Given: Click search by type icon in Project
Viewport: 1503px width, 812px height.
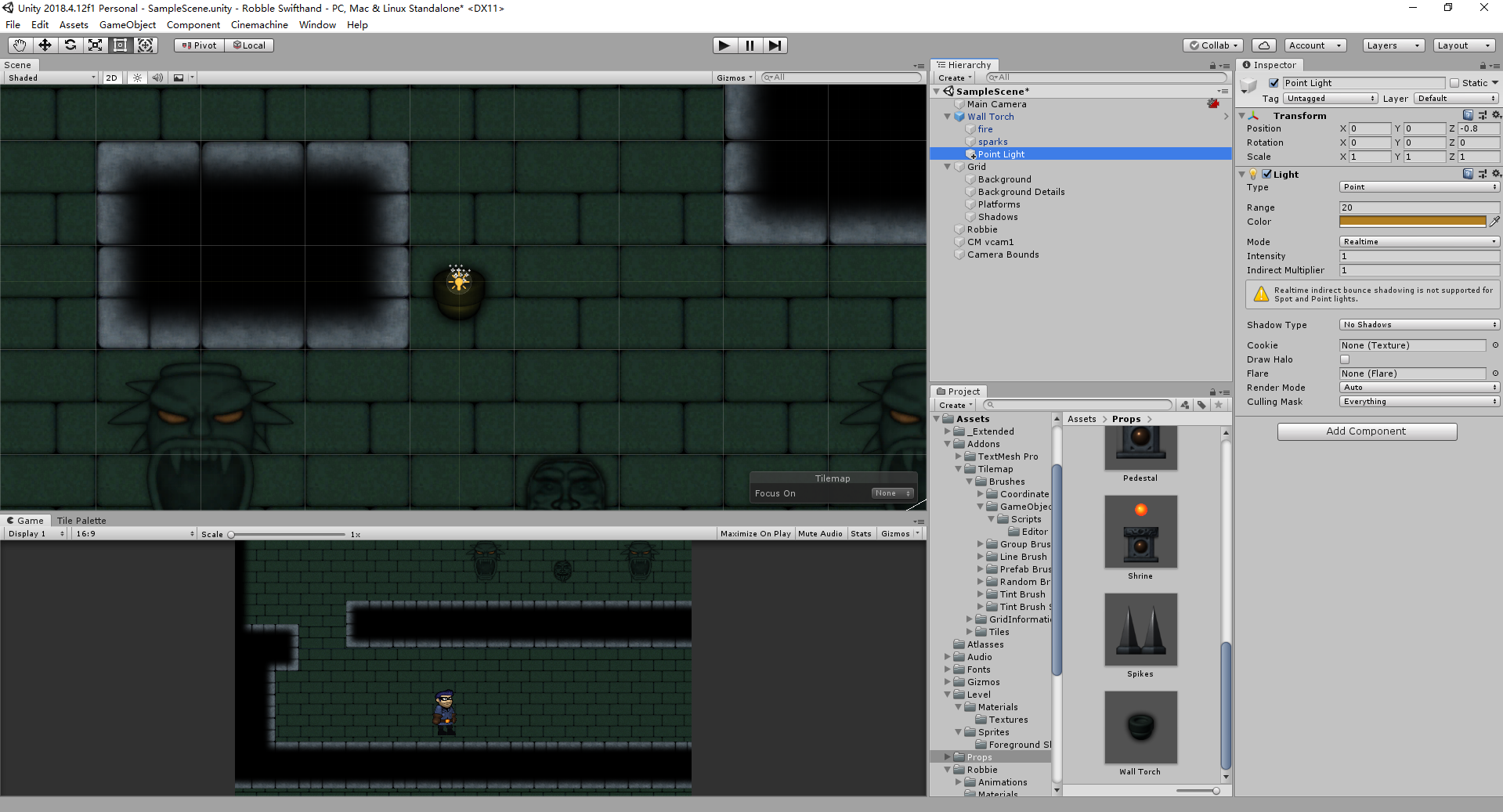Looking at the screenshot, I should click(x=1185, y=405).
